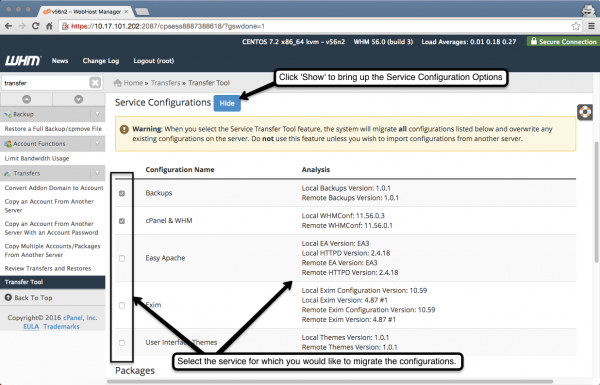Click the Home breadcrumb house icon
600x385 pixels.
coord(118,83)
